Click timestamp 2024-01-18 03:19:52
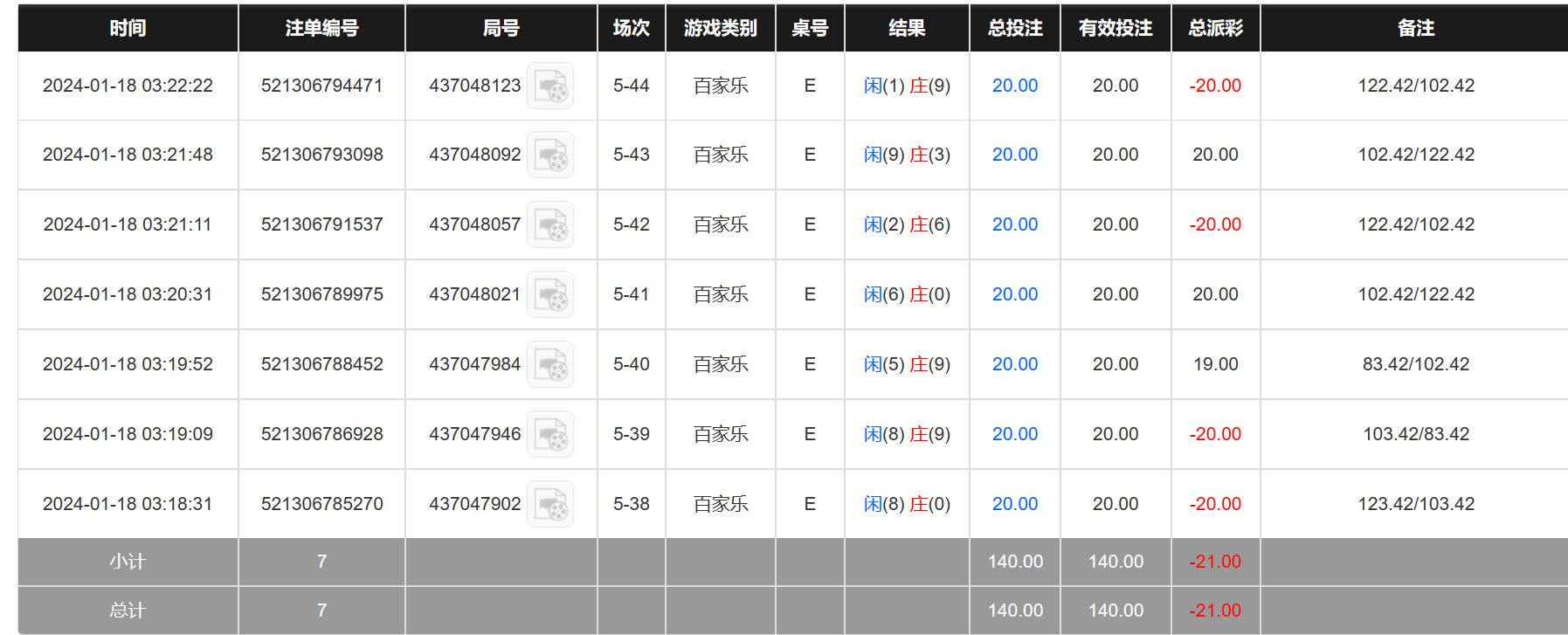This screenshot has height=635, width=1568. 128,364
